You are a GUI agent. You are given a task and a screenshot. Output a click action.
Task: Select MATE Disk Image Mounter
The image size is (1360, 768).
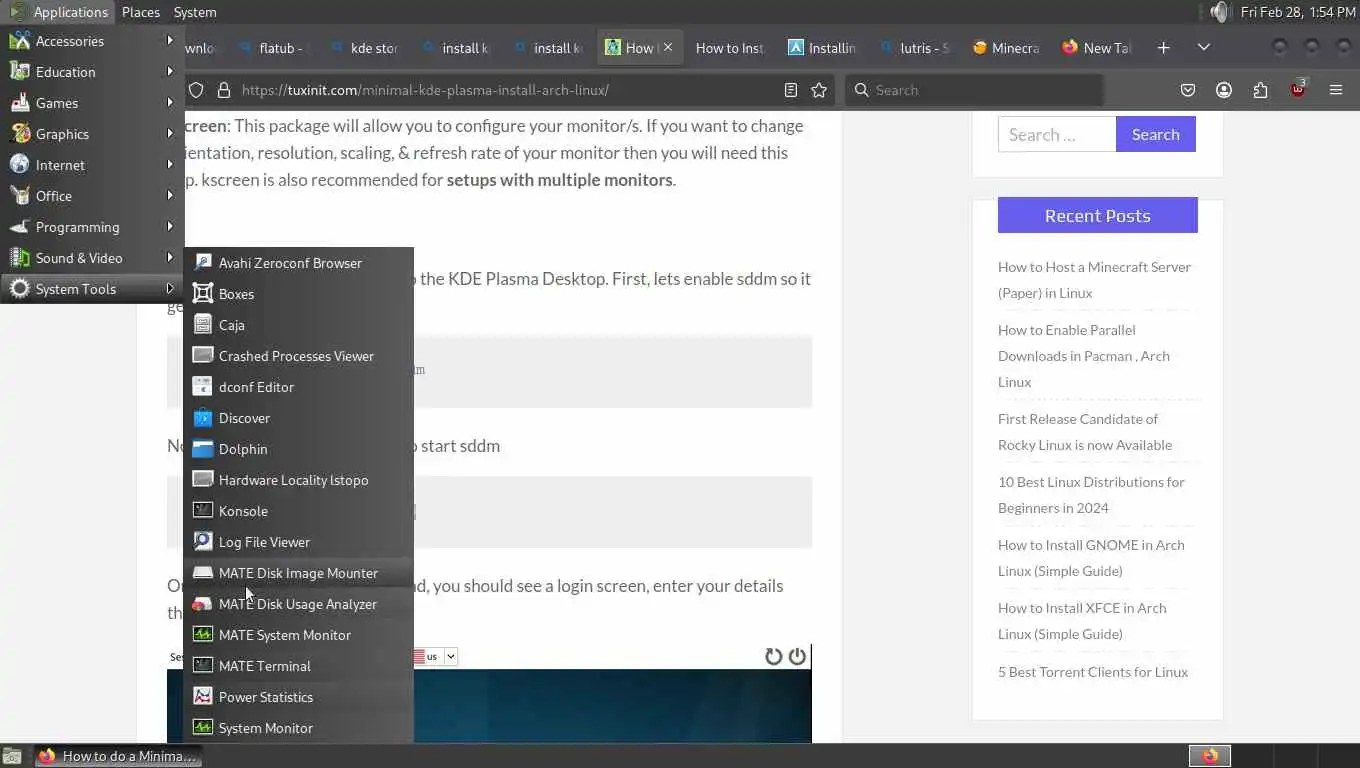coord(298,573)
